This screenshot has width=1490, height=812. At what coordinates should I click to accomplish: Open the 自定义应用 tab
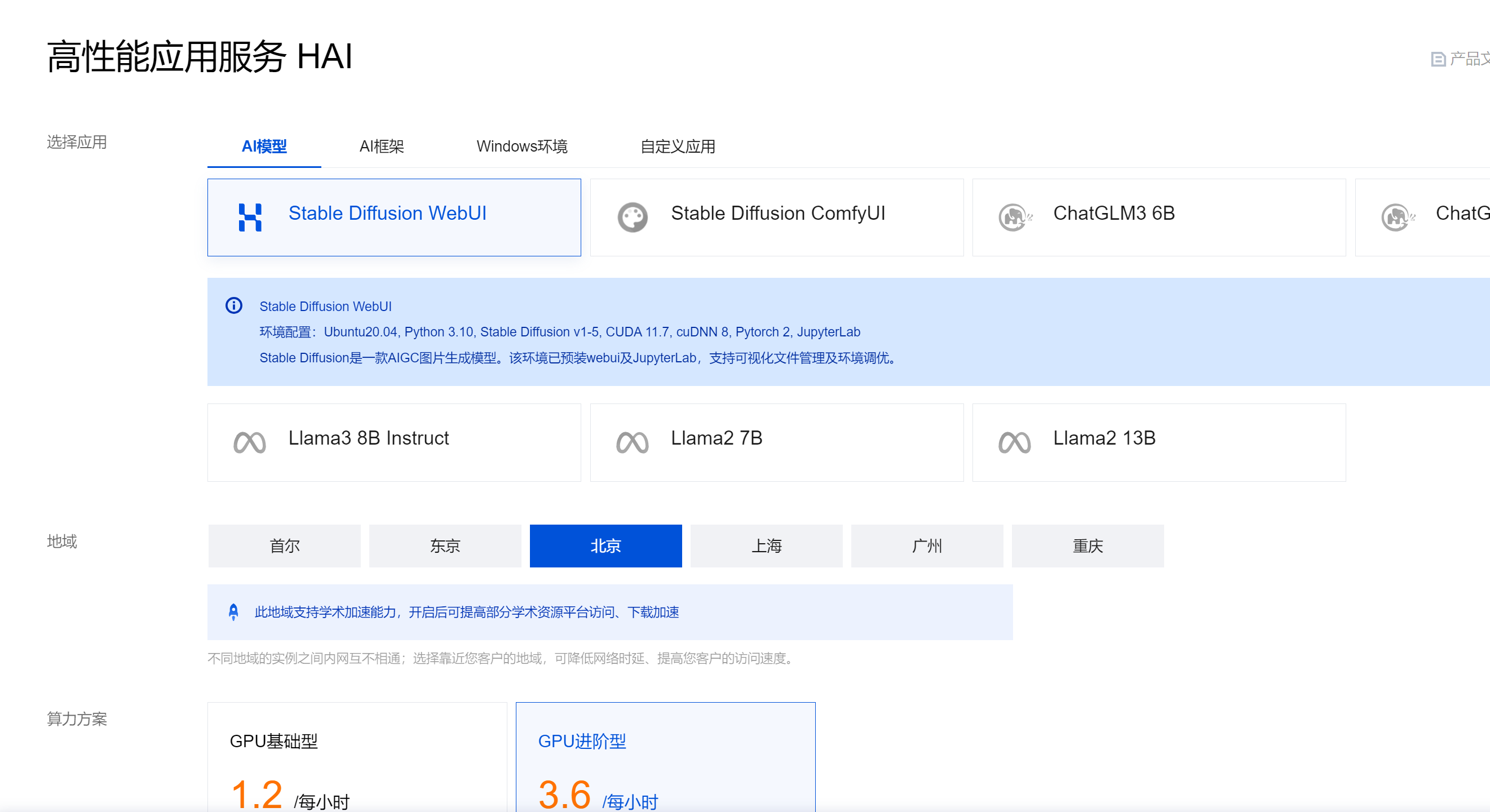tap(678, 147)
